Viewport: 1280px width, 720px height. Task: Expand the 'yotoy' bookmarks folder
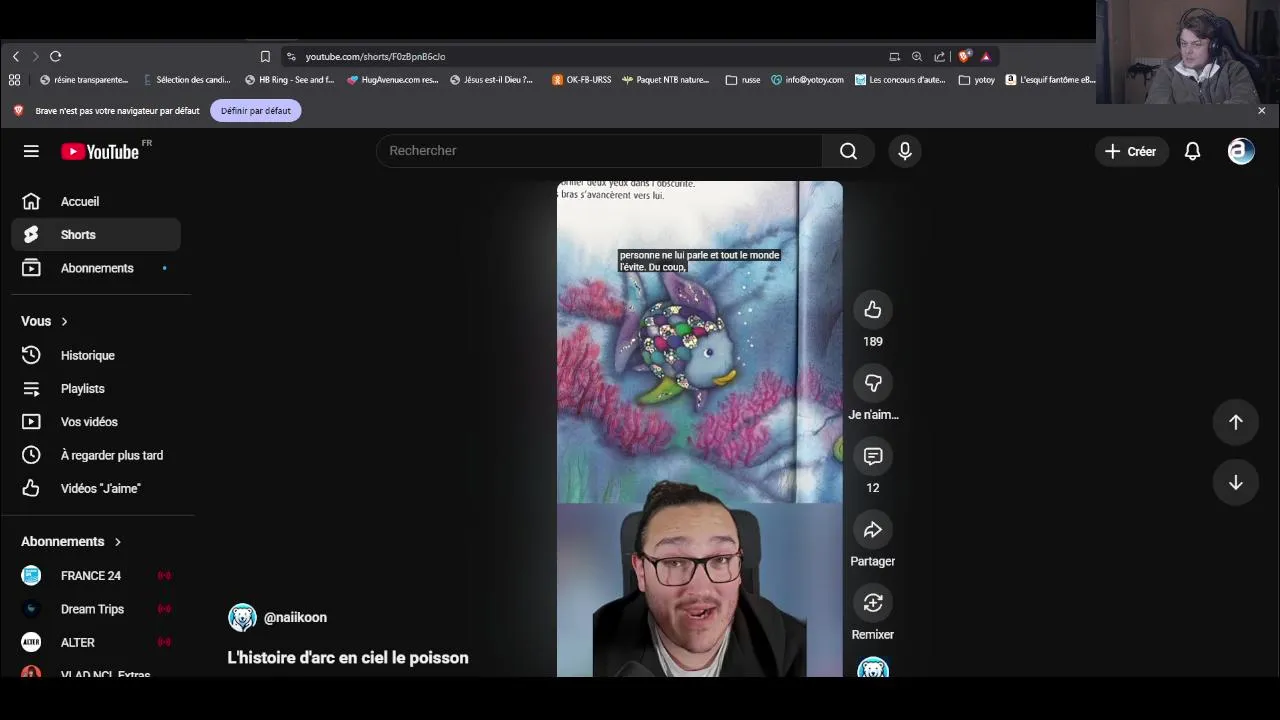(977, 80)
